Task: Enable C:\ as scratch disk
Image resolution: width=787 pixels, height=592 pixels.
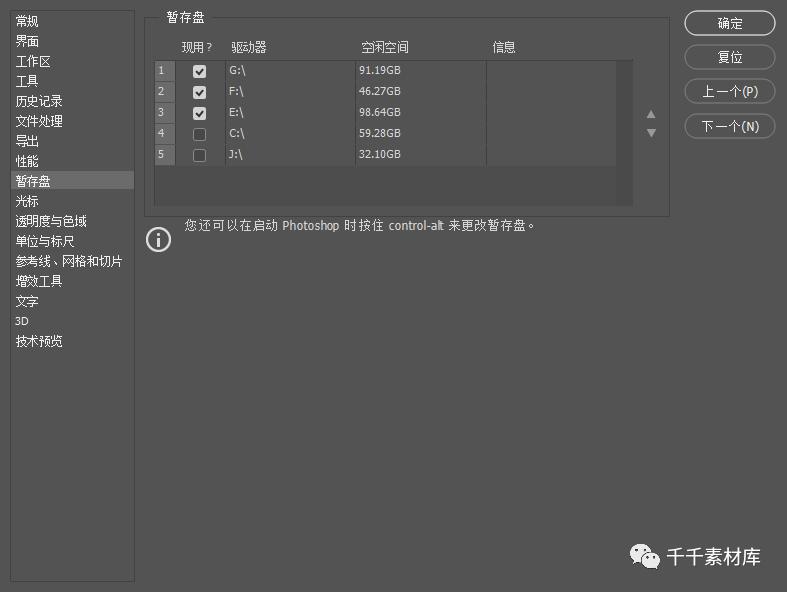Action: pyautogui.click(x=199, y=135)
